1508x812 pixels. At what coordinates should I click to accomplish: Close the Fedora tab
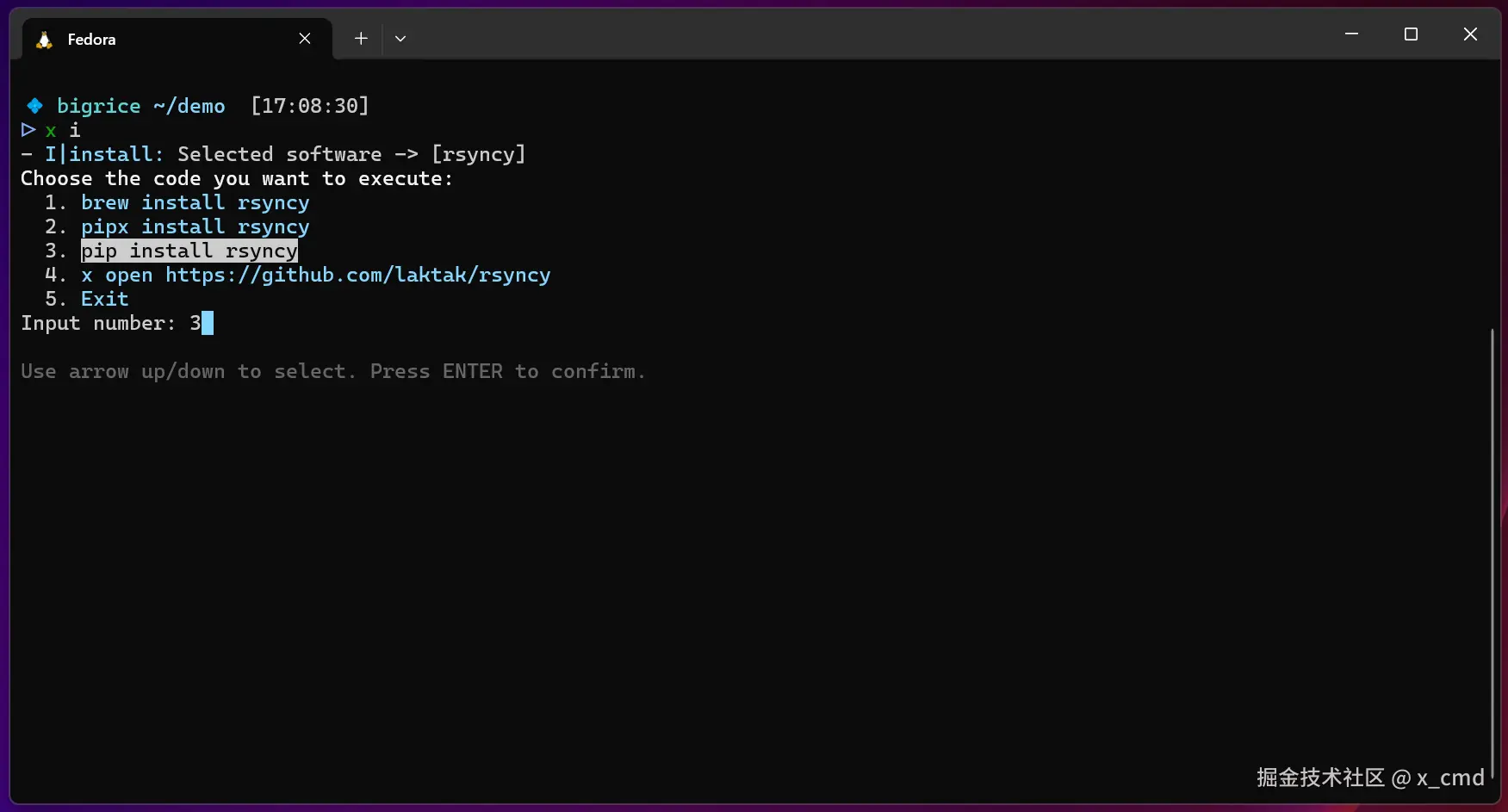[305, 39]
